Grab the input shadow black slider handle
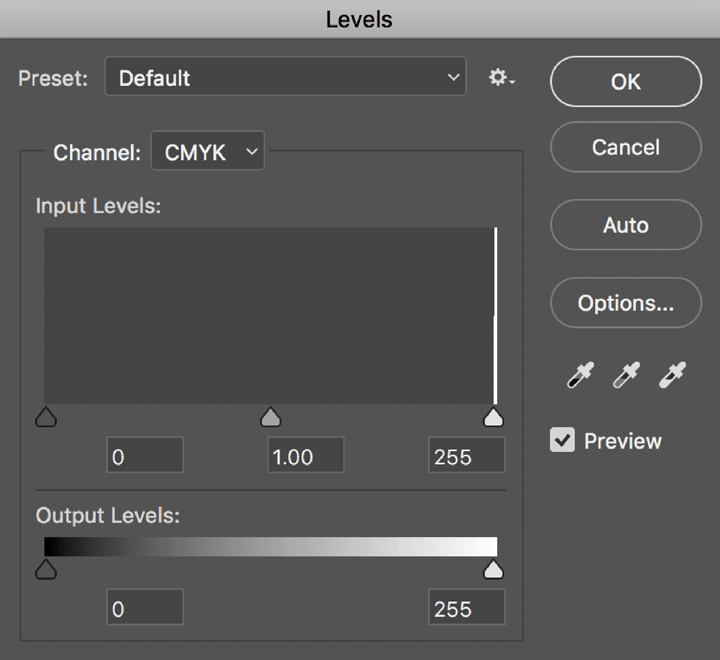This screenshot has height=660, width=720. pyautogui.click(x=45, y=417)
